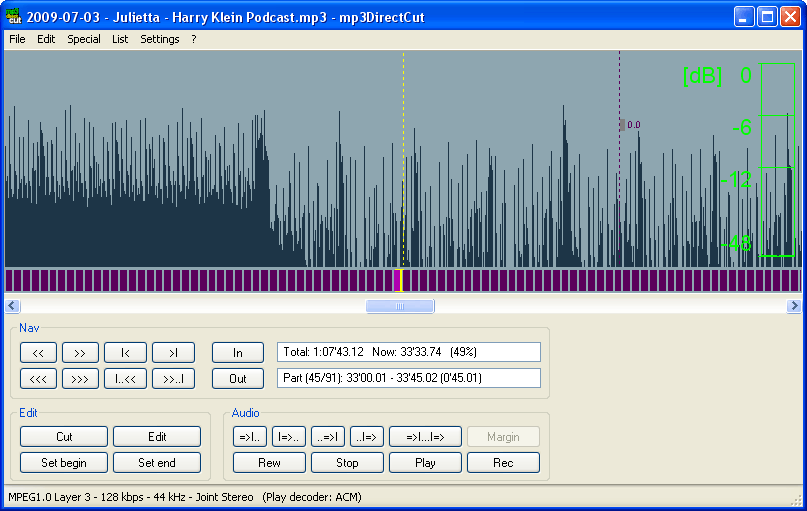807x511 pixels.
Task: Click the yellow play position marker in the cue bar
Action: 399,280
